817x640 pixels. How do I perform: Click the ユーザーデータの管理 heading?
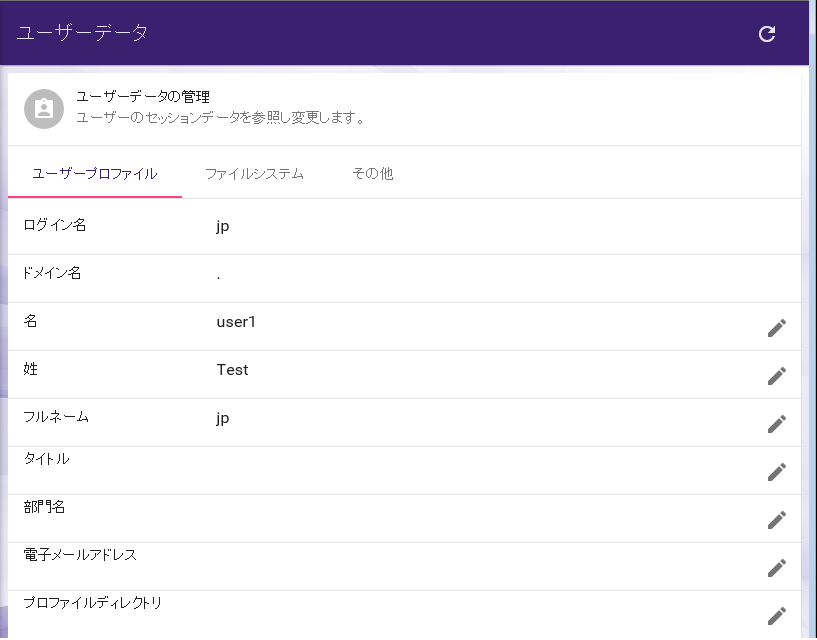[x=143, y=97]
